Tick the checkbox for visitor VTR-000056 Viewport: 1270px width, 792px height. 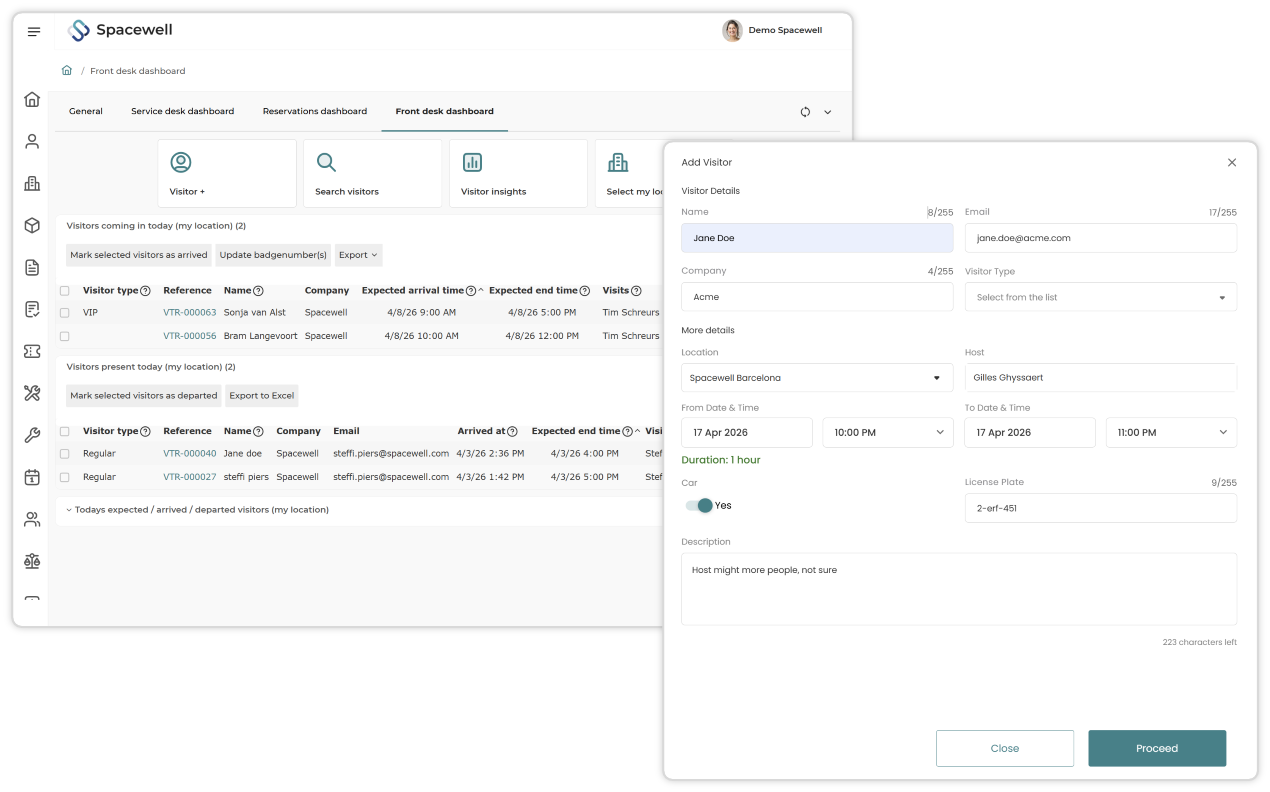click(65, 336)
